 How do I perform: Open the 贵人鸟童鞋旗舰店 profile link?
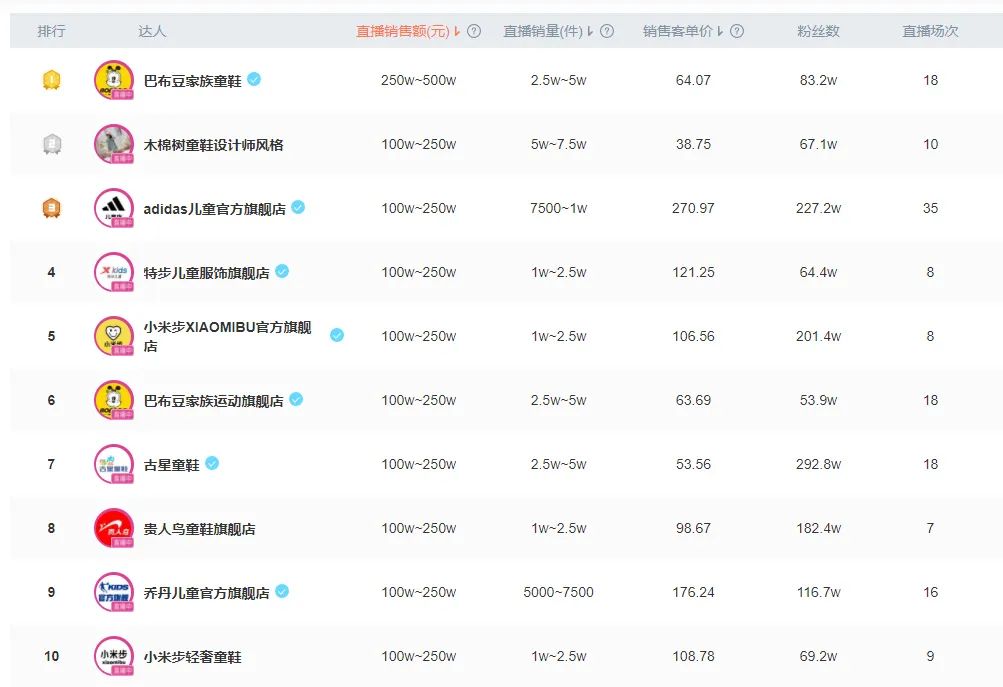[x=198, y=528]
